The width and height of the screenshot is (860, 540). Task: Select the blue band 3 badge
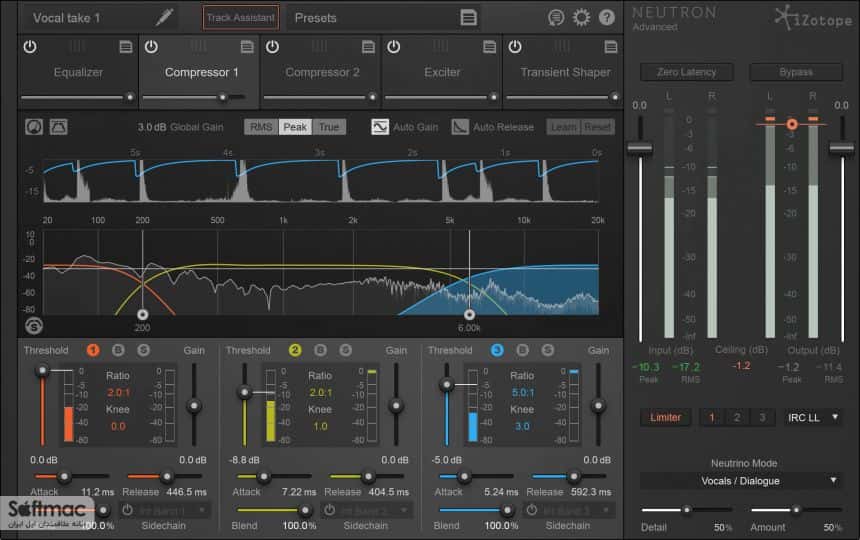497,350
